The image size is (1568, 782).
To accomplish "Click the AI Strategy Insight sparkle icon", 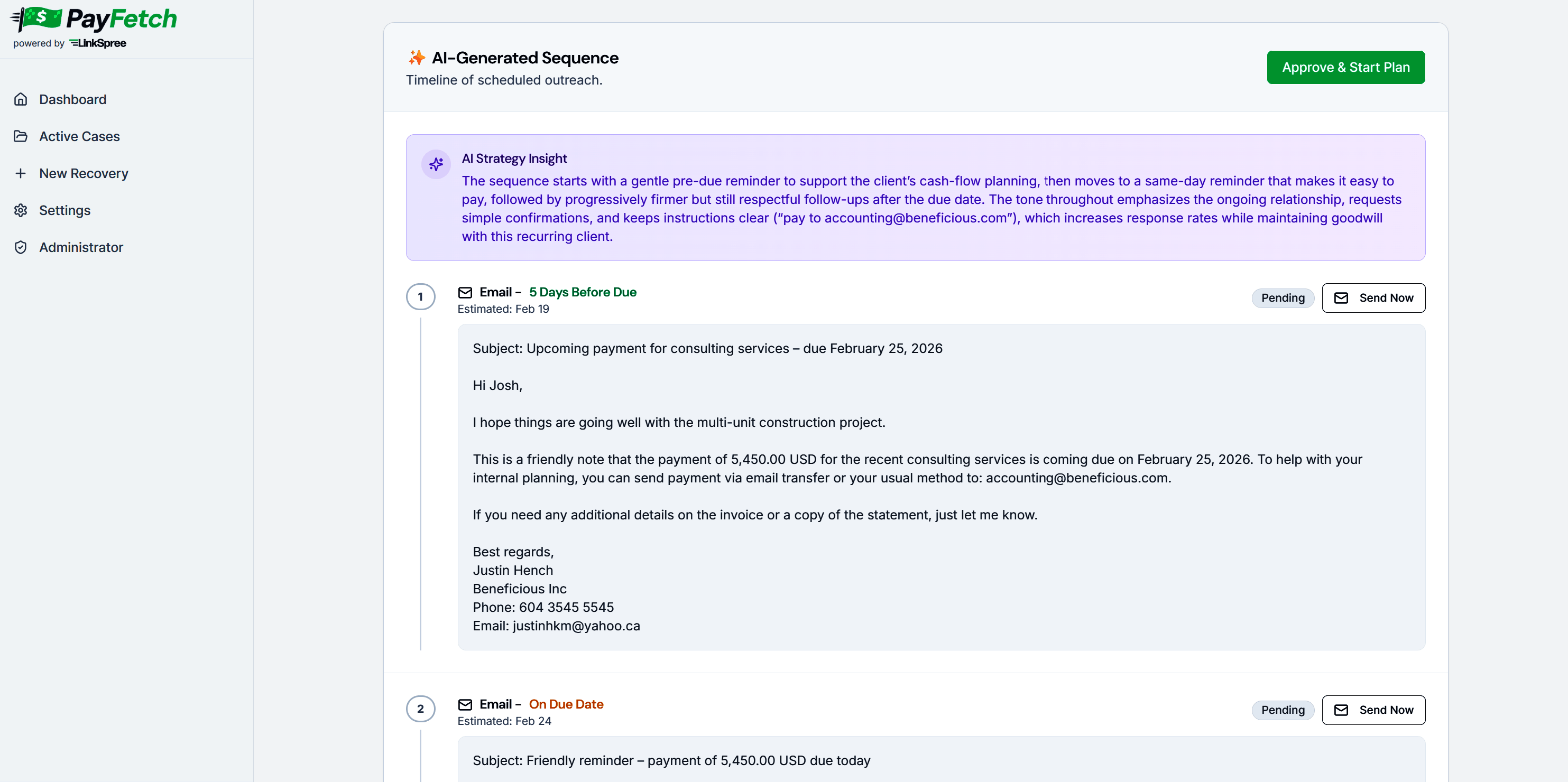I will (x=436, y=164).
